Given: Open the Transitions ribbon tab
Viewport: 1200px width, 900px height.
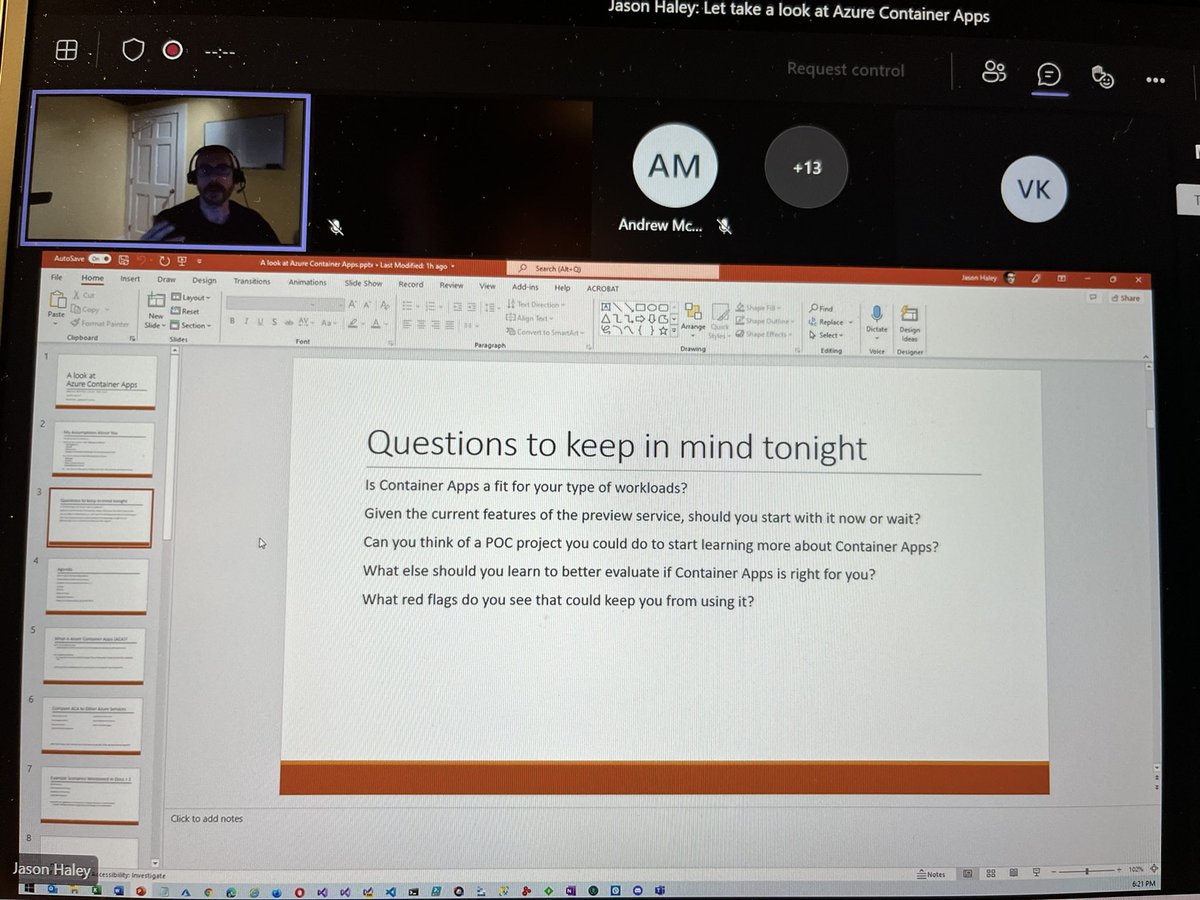Looking at the screenshot, I should (x=252, y=281).
